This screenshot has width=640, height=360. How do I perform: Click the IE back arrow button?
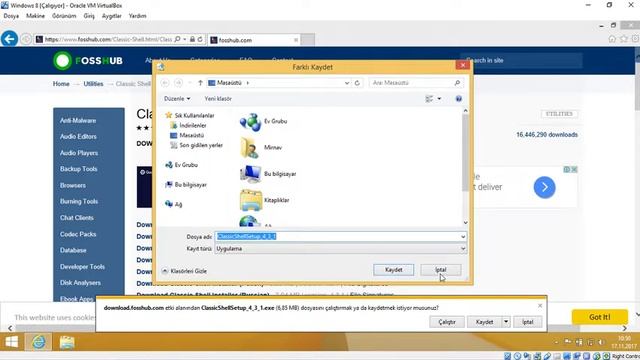point(9,39)
